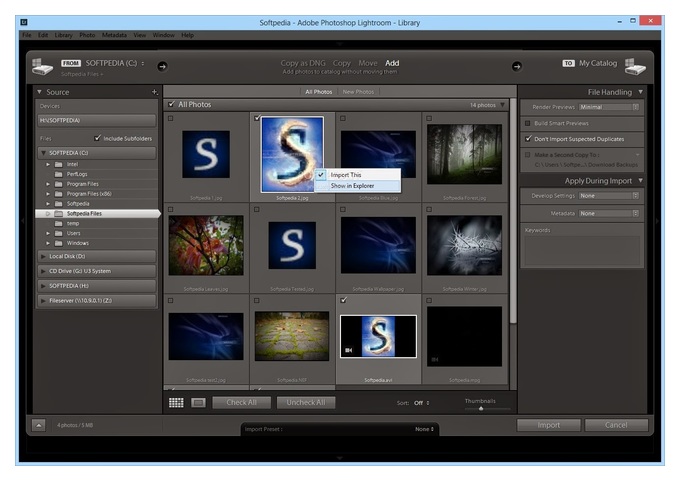Open Import Preset dropdown
This screenshot has height=481, width=680.
click(424, 429)
